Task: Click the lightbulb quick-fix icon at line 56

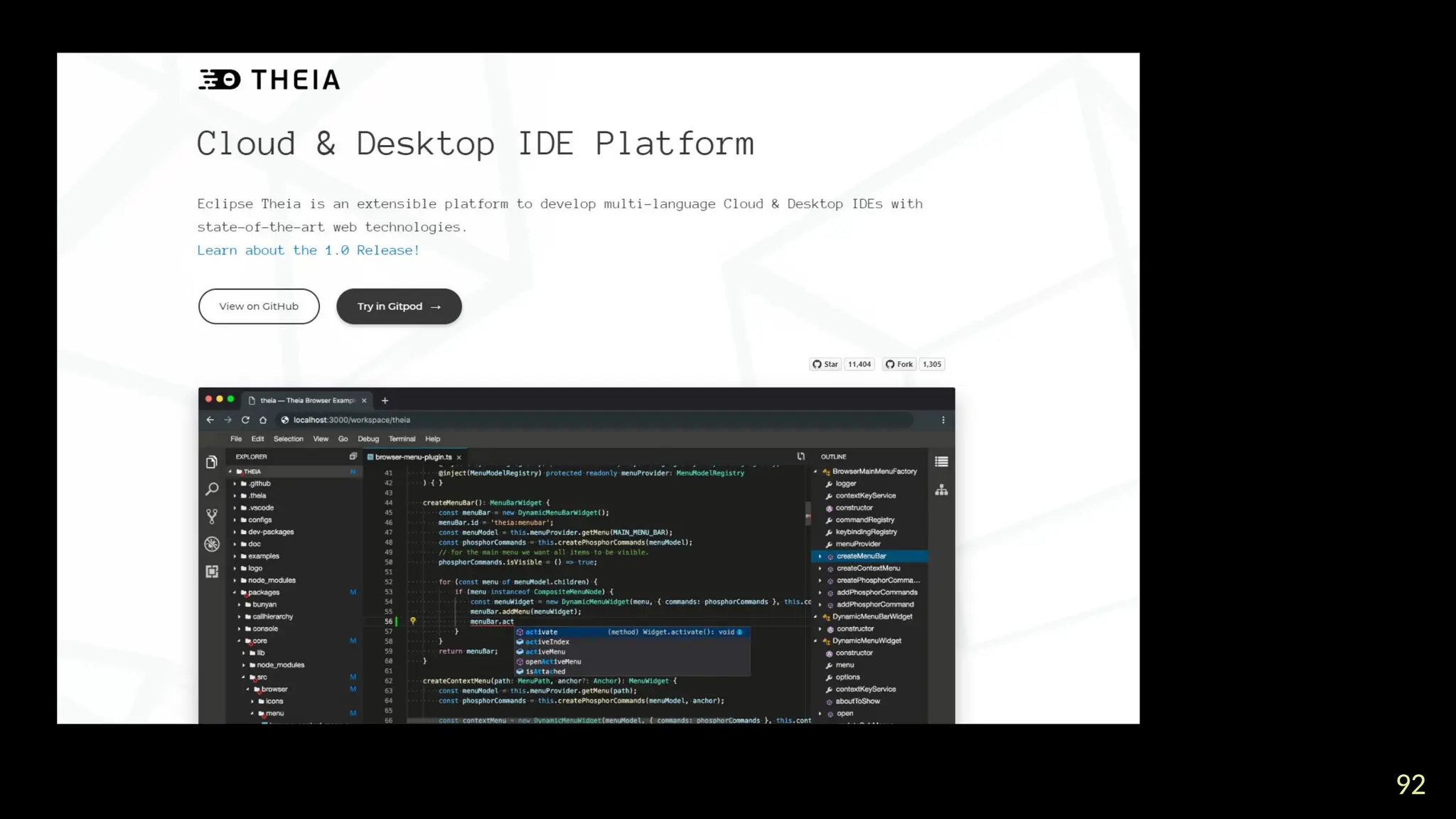Action: (x=412, y=621)
